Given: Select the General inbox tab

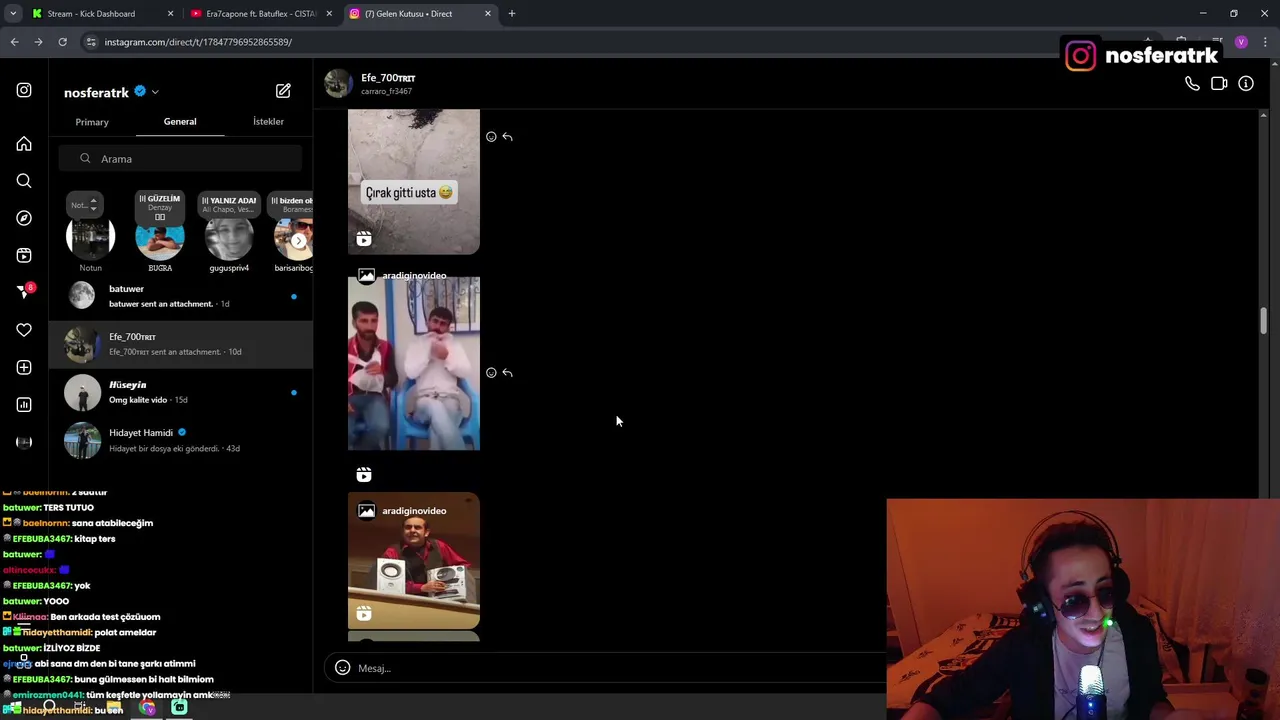Looking at the screenshot, I should 180,121.
